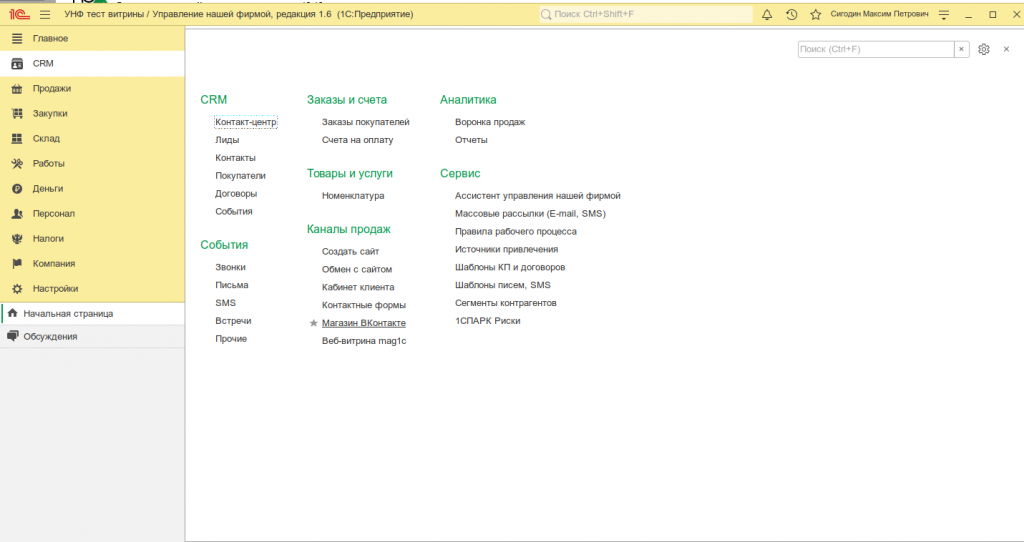This screenshot has height=542, width=1024.
Task: Open Источники привлечения link
Action: click(506, 249)
